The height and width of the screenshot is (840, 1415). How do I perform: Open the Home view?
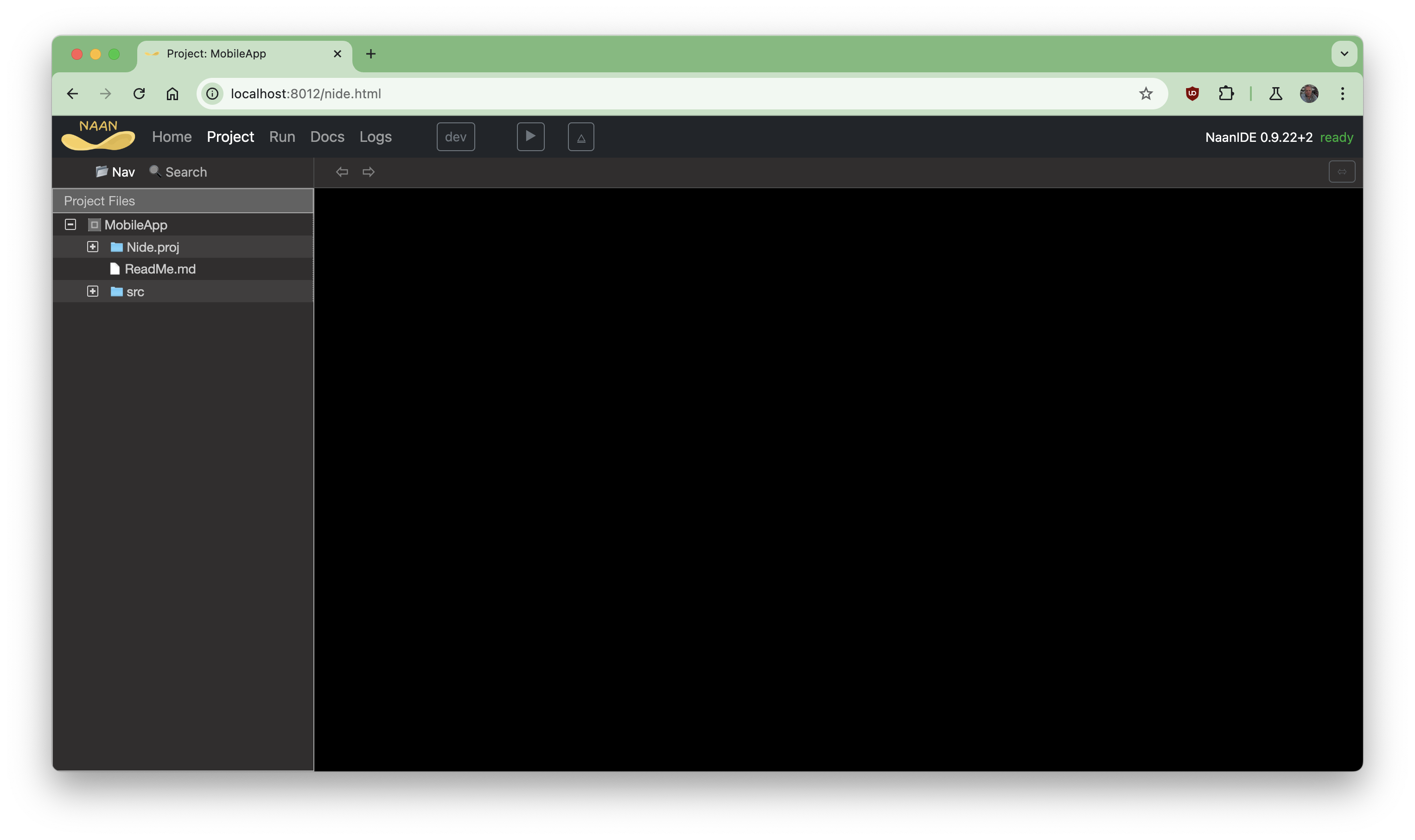(x=172, y=136)
